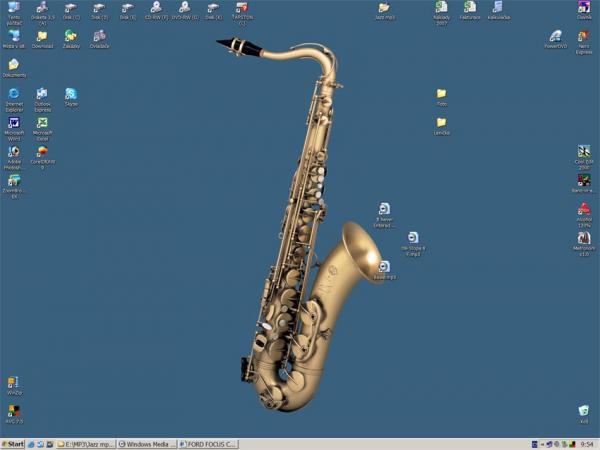This screenshot has width=600, height=450.
Task: Switch to Windows Media taskbar window
Action: click(x=147, y=443)
